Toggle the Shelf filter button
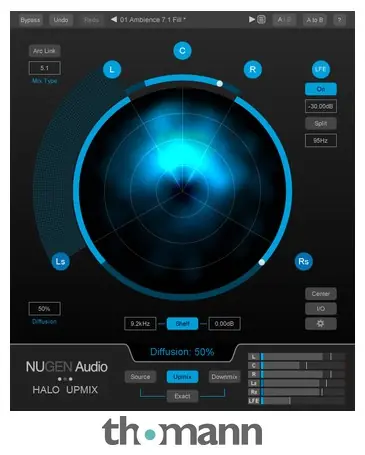The height and width of the screenshot is (455, 365). pos(182,324)
